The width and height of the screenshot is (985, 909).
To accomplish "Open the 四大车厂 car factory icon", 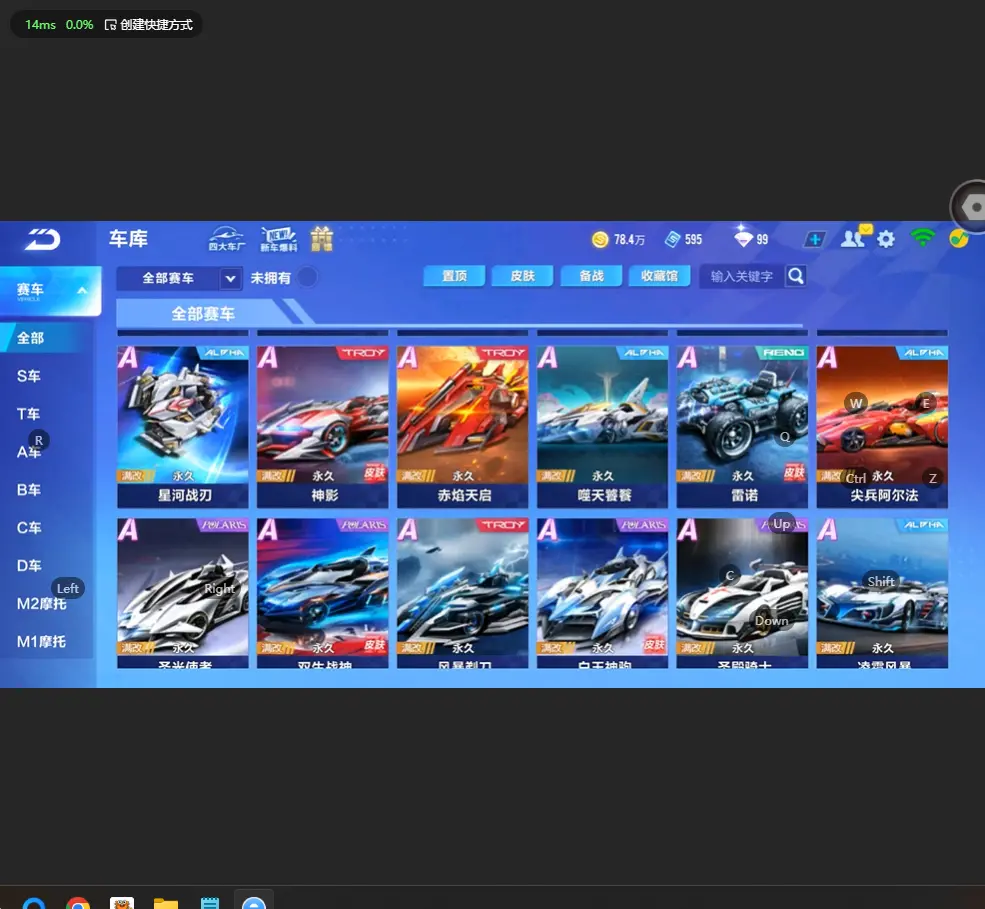I will pyautogui.click(x=227, y=239).
